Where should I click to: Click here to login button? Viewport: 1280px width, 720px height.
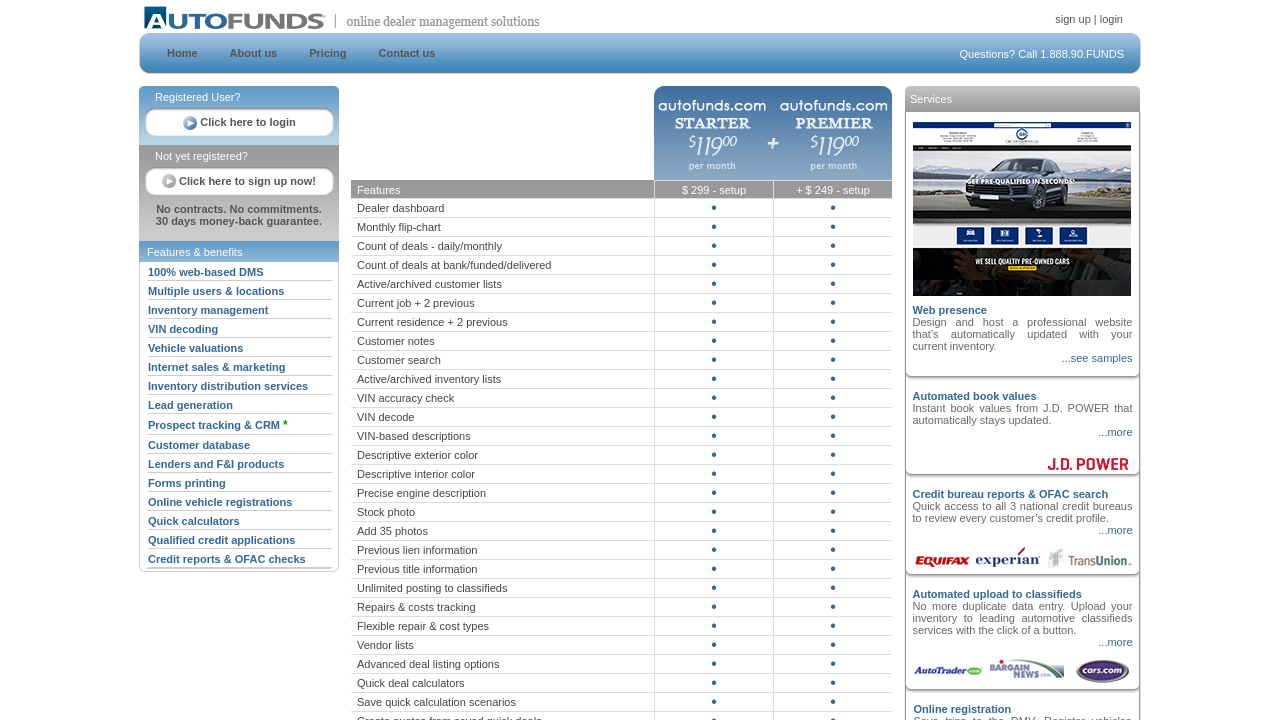pos(239,123)
